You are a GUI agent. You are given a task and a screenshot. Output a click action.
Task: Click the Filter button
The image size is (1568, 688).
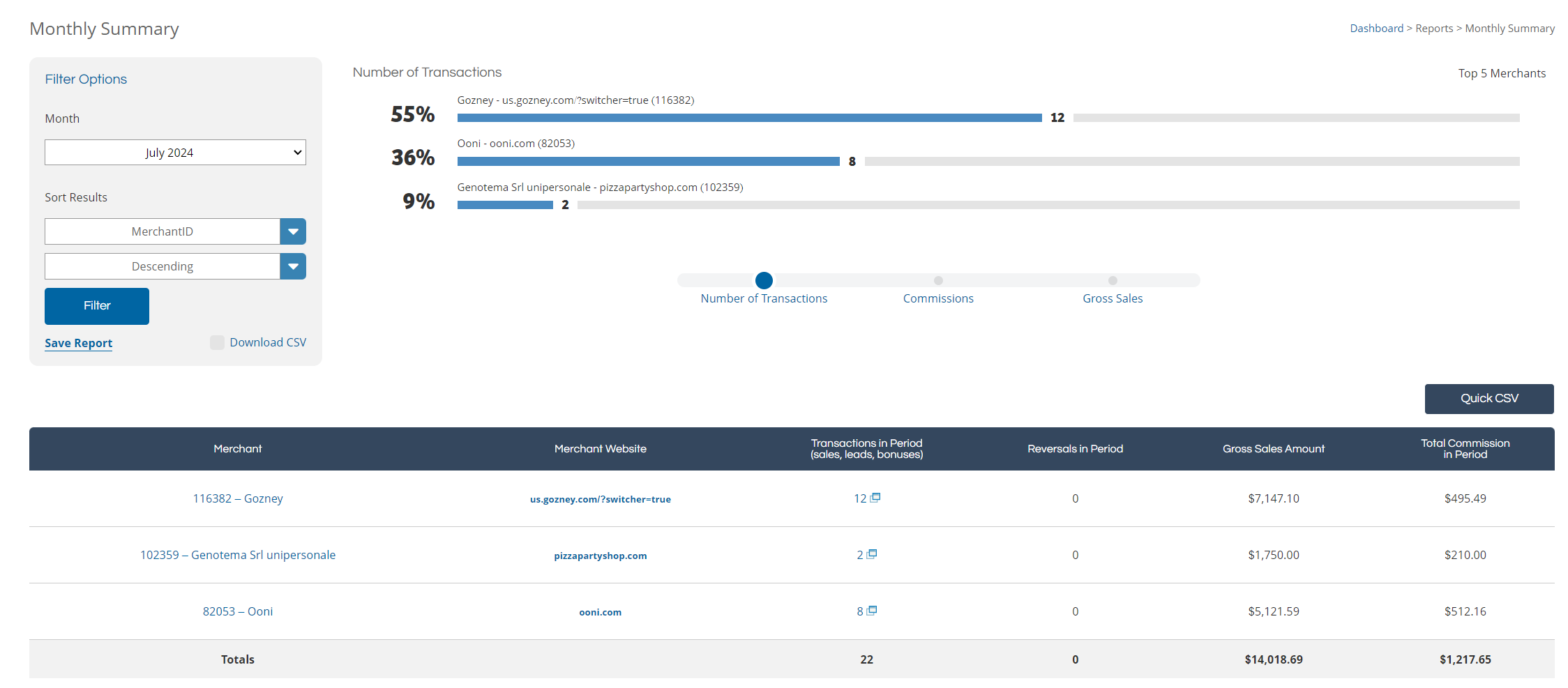click(97, 306)
